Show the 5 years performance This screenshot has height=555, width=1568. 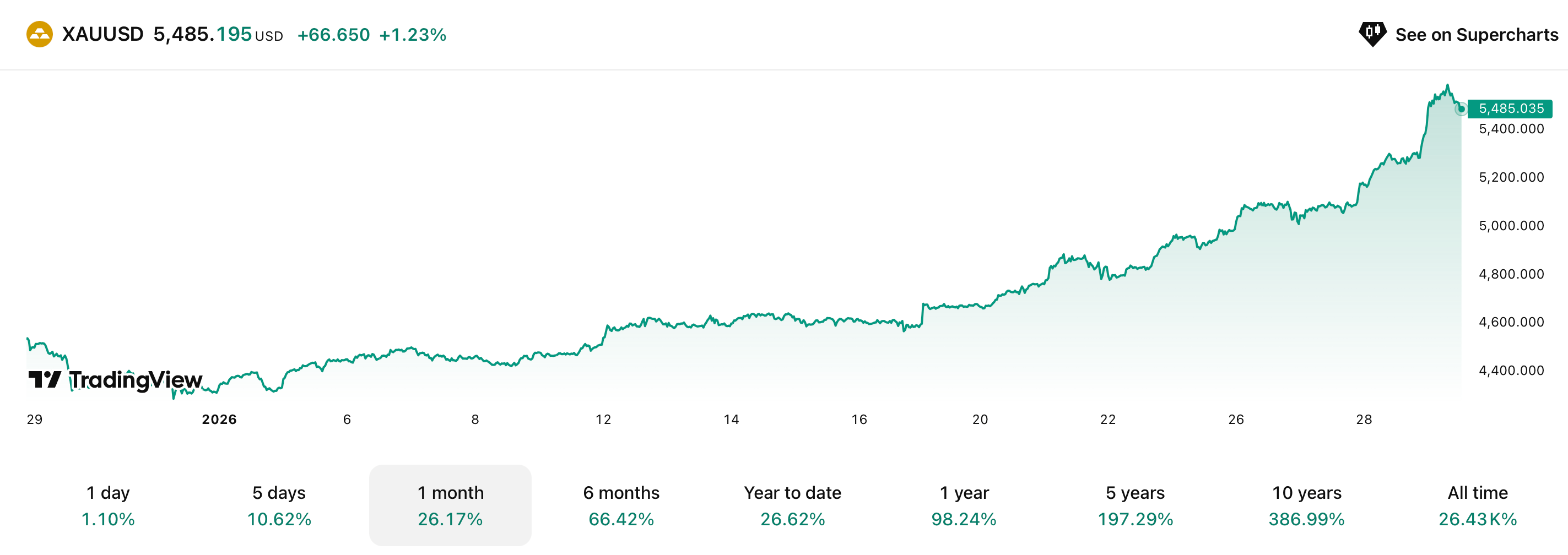tap(1134, 505)
